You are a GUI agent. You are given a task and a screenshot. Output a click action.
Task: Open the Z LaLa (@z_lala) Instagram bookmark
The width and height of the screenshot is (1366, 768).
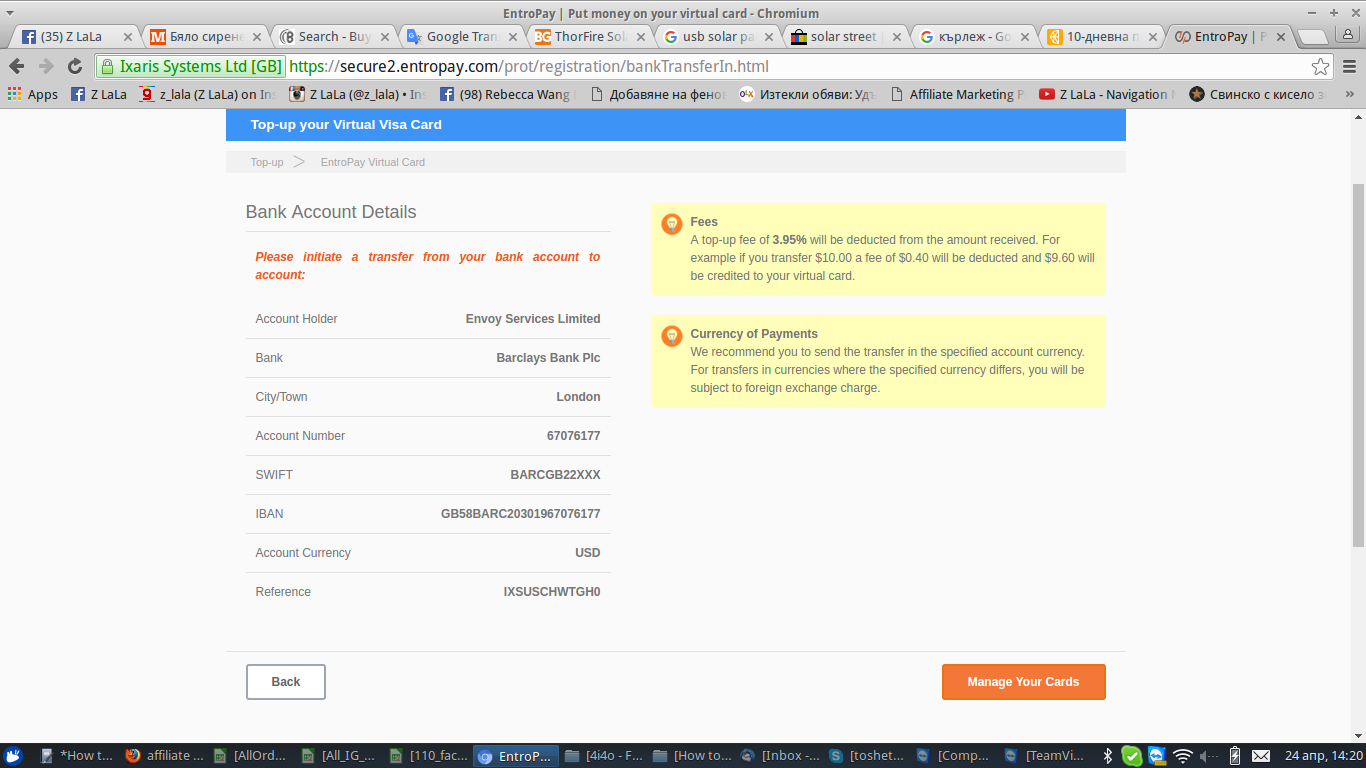358,95
